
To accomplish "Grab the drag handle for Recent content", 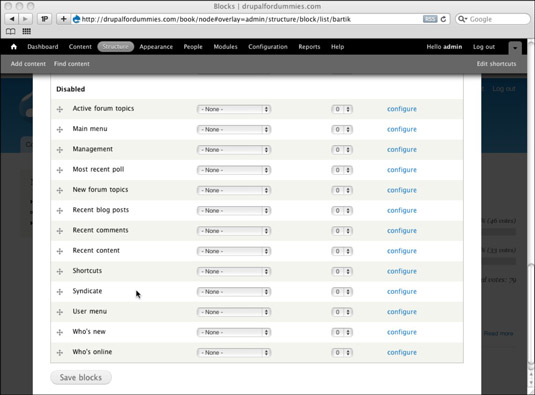I will 60,251.
